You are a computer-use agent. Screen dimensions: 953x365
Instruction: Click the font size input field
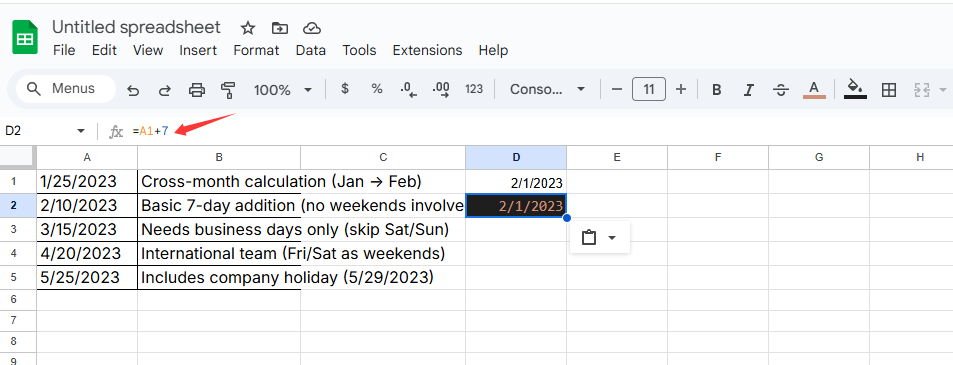pyautogui.click(x=649, y=89)
